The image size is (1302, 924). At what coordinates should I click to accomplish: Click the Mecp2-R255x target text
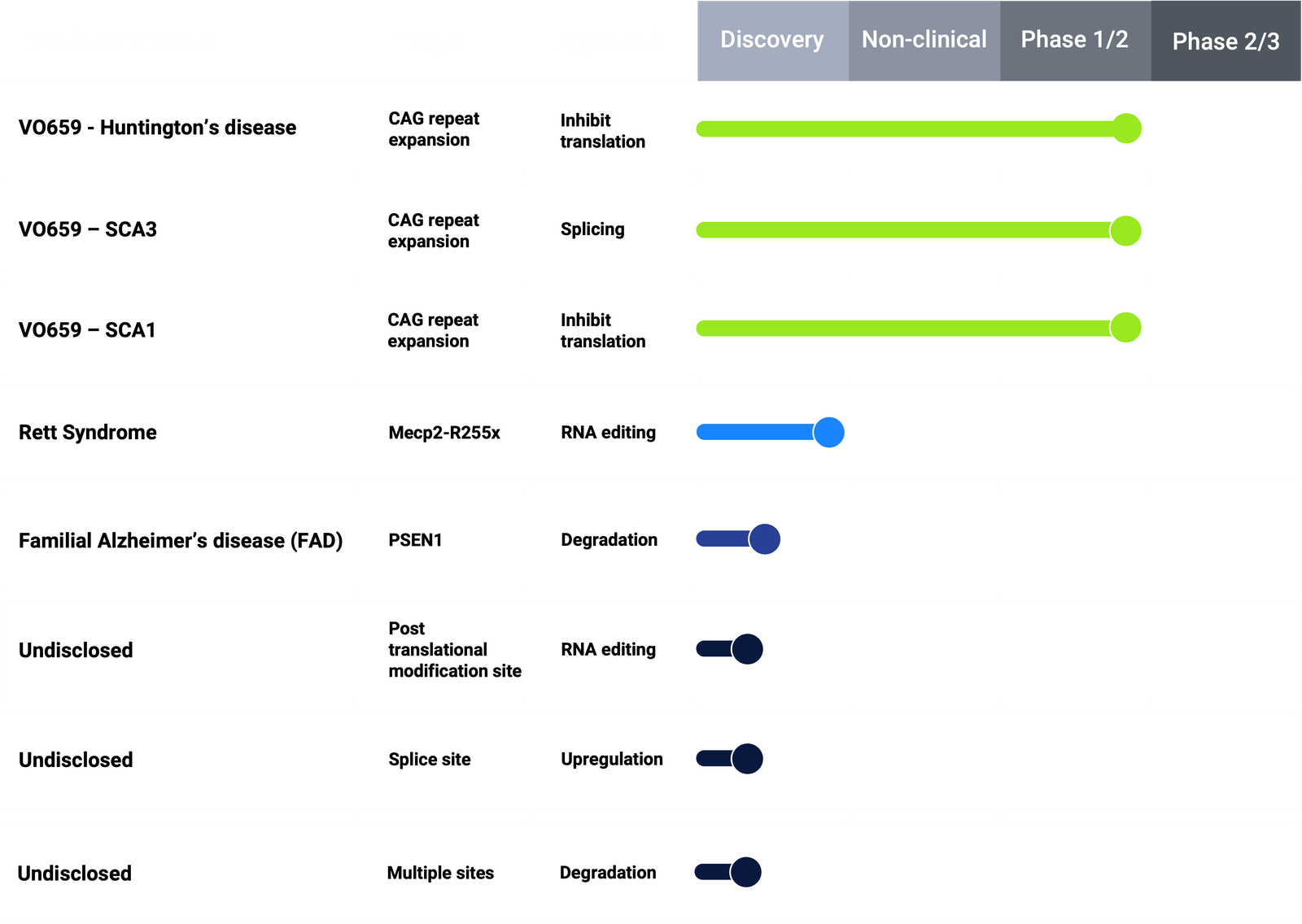tap(444, 433)
